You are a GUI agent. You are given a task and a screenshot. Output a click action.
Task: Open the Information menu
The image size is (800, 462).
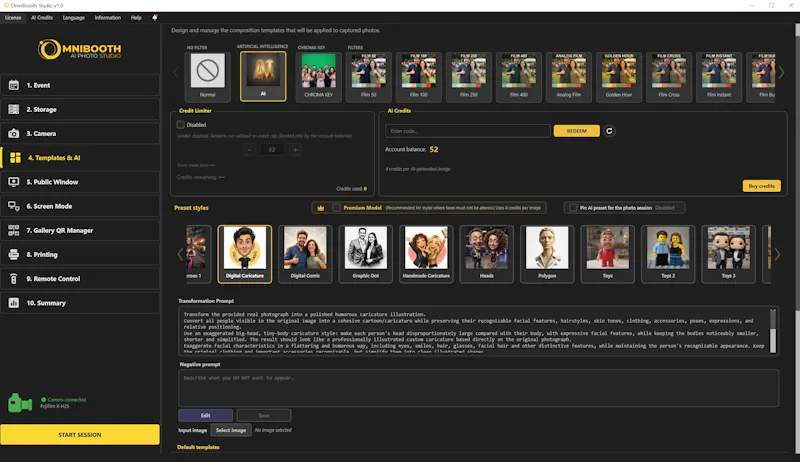point(108,17)
